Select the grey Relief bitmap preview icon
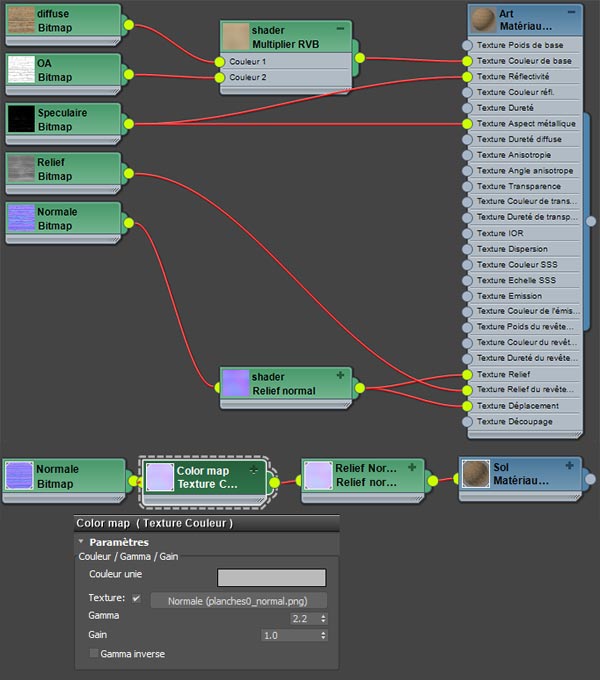This screenshot has width=600, height=680. point(20,169)
